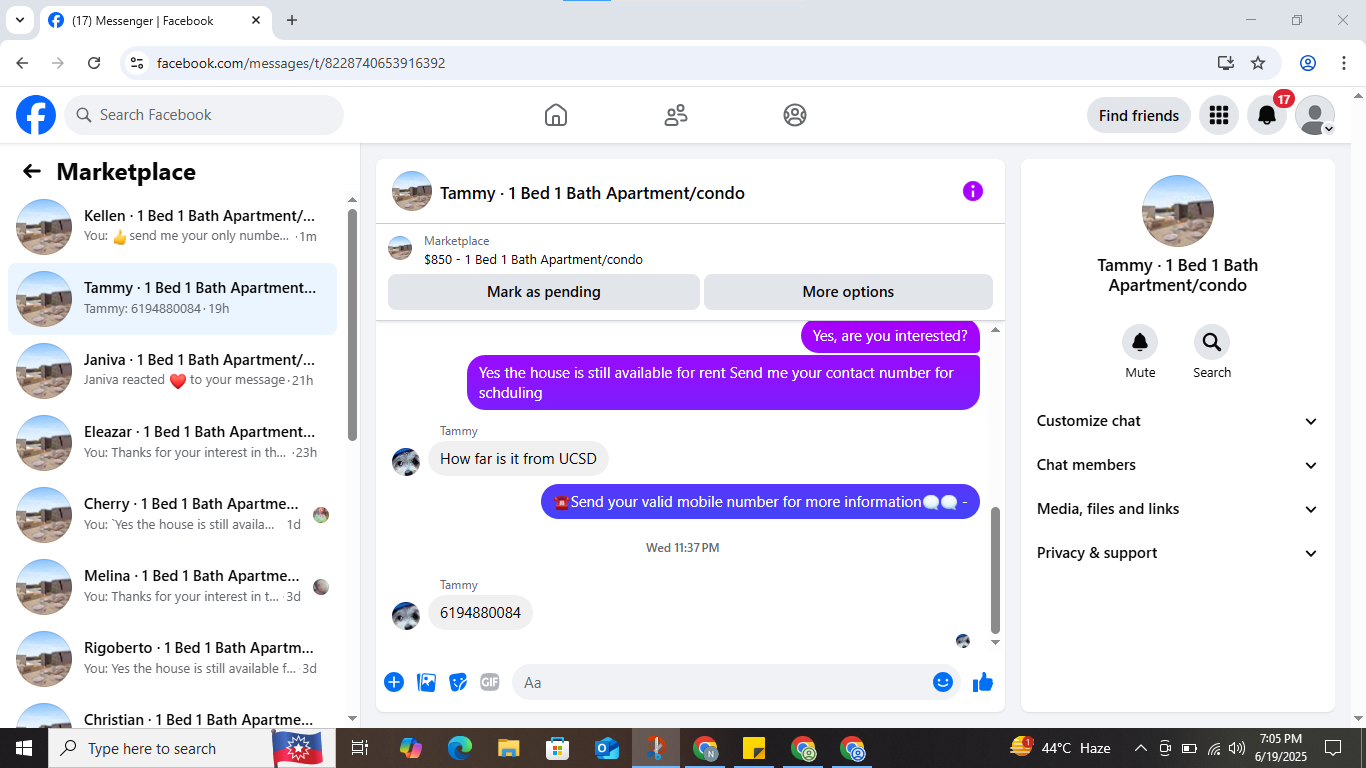Open the Eleazar conversation
Viewport: 1366px width, 768px height.
tap(172, 443)
